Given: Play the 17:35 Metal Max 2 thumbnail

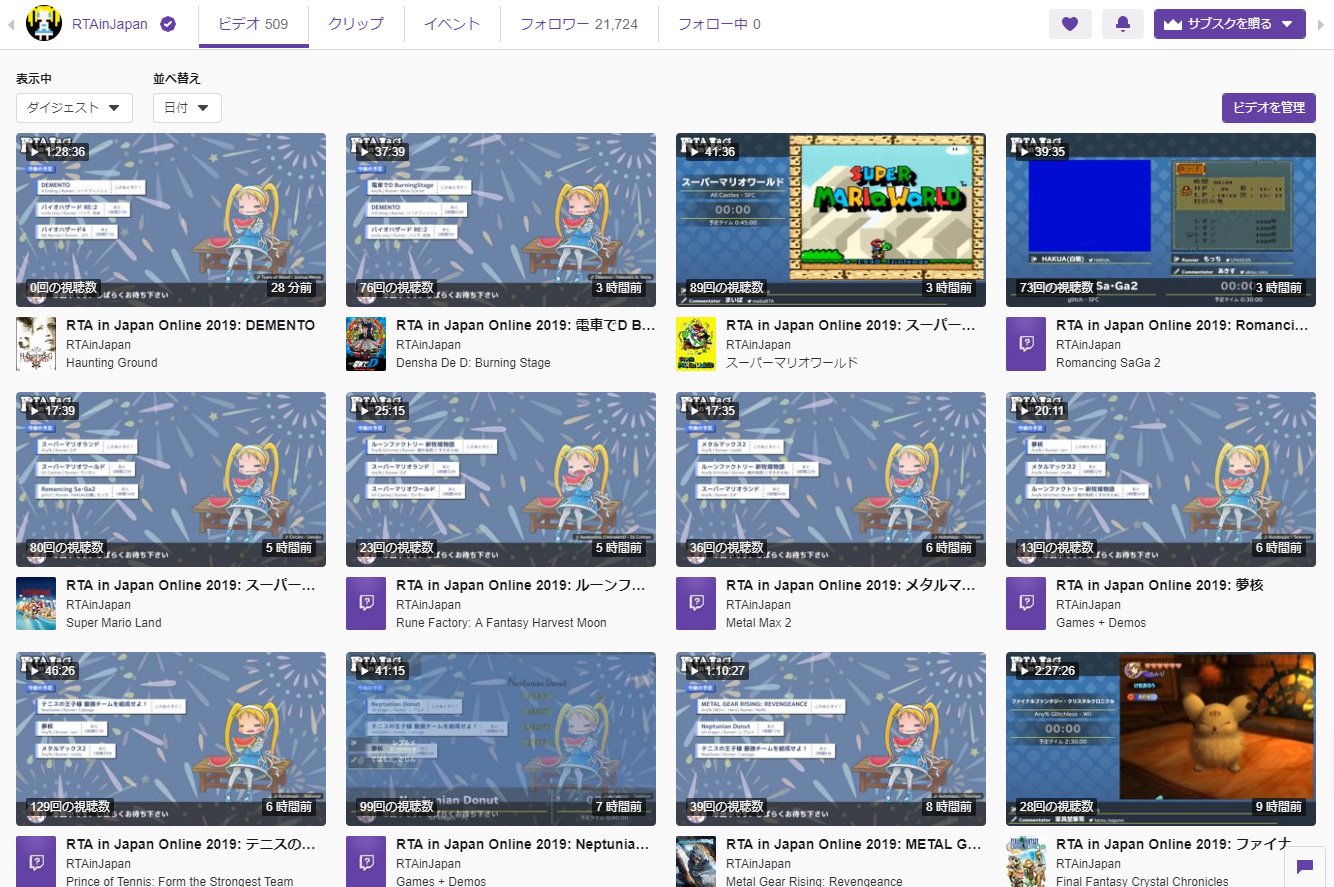Looking at the screenshot, I should point(831,479).
